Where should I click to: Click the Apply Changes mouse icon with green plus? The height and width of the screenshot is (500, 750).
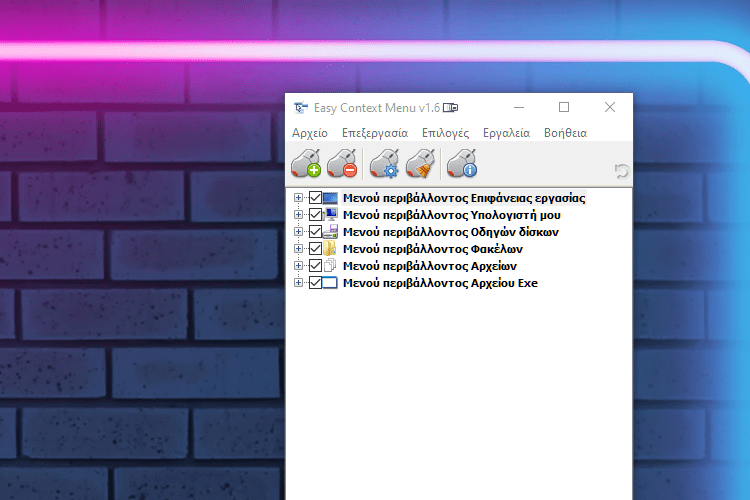306,163
